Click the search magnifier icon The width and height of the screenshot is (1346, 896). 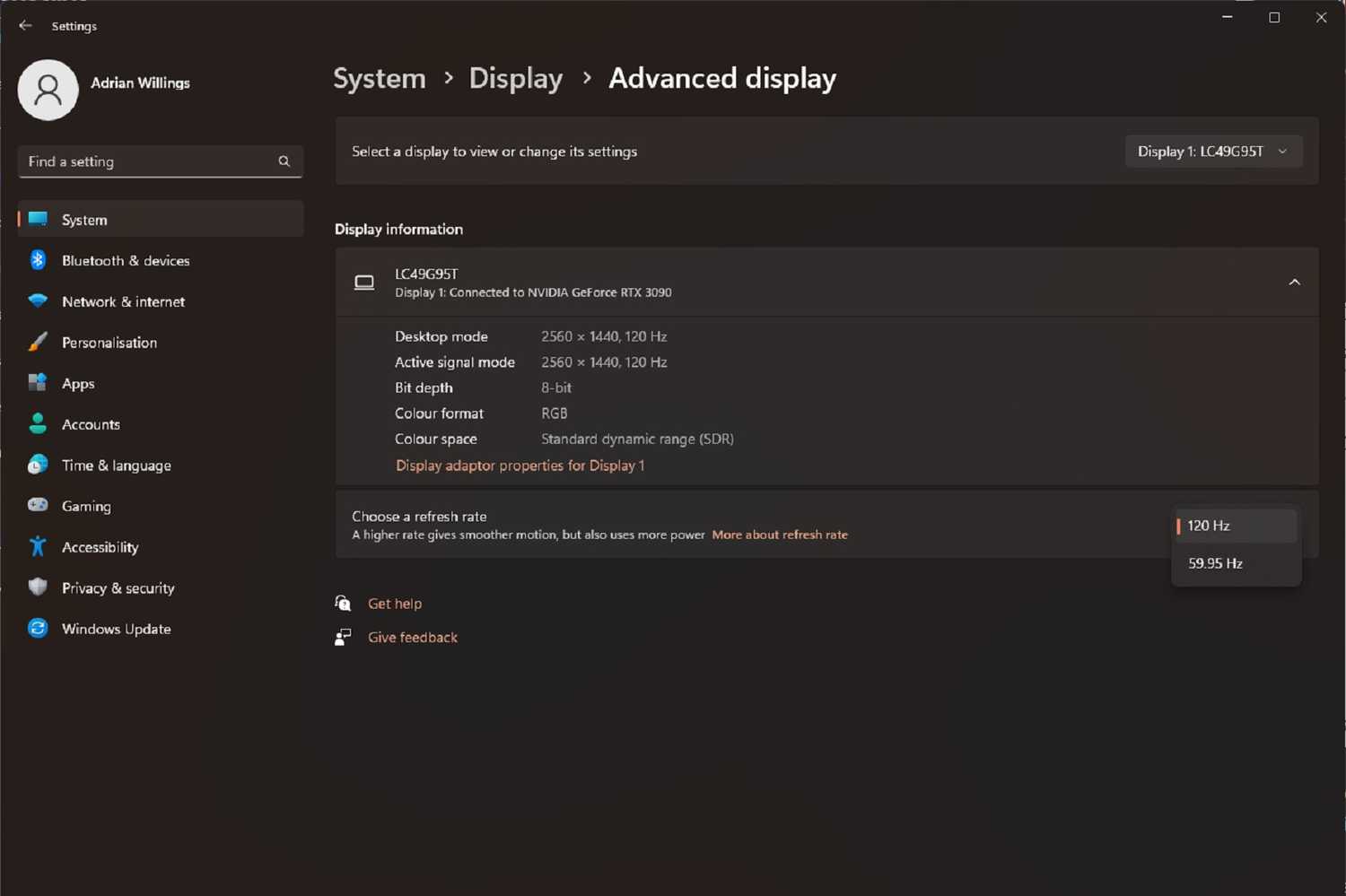pyautogui.click(x=284, y=161)
